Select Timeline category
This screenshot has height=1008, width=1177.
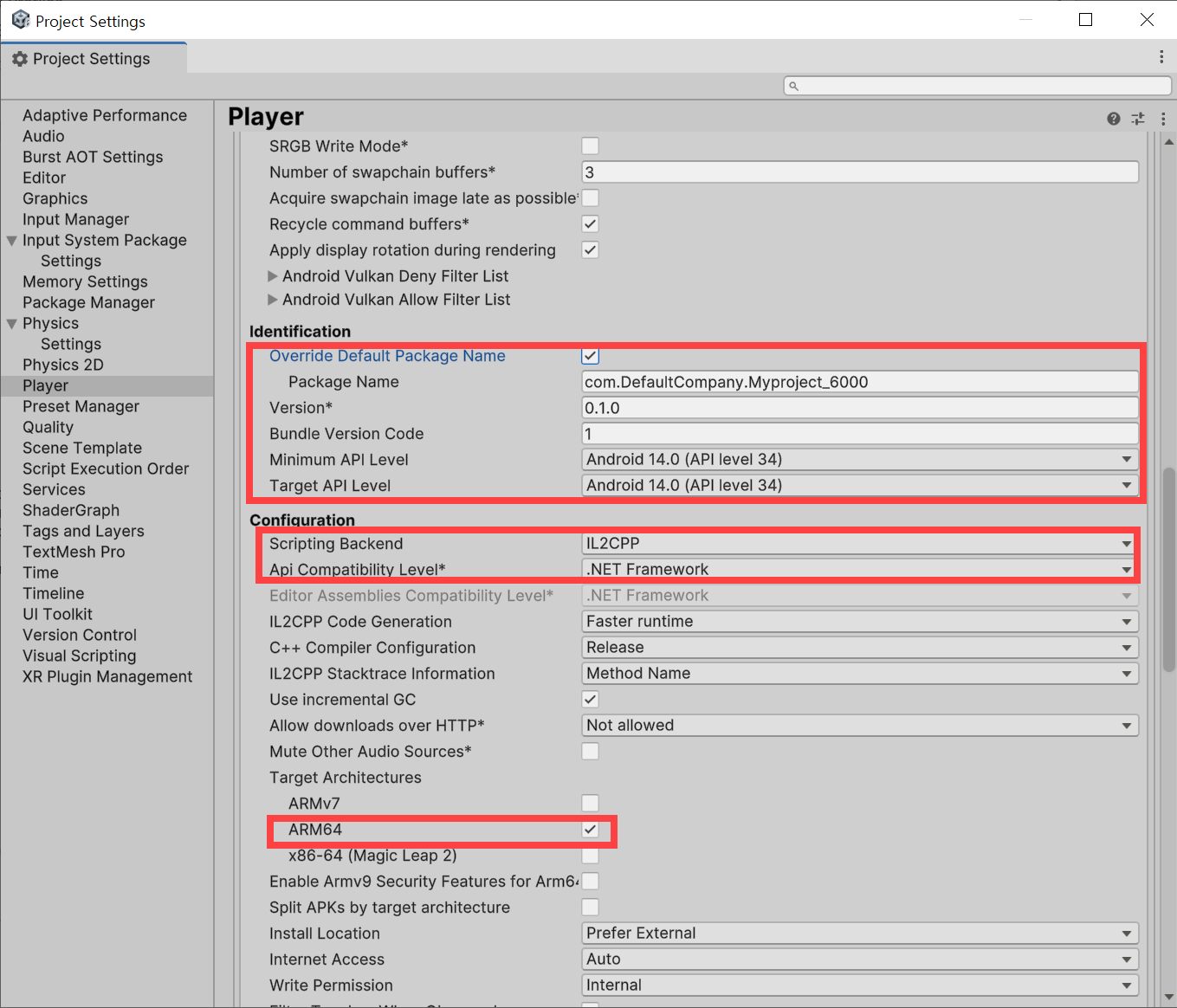(x=54, y=594)
